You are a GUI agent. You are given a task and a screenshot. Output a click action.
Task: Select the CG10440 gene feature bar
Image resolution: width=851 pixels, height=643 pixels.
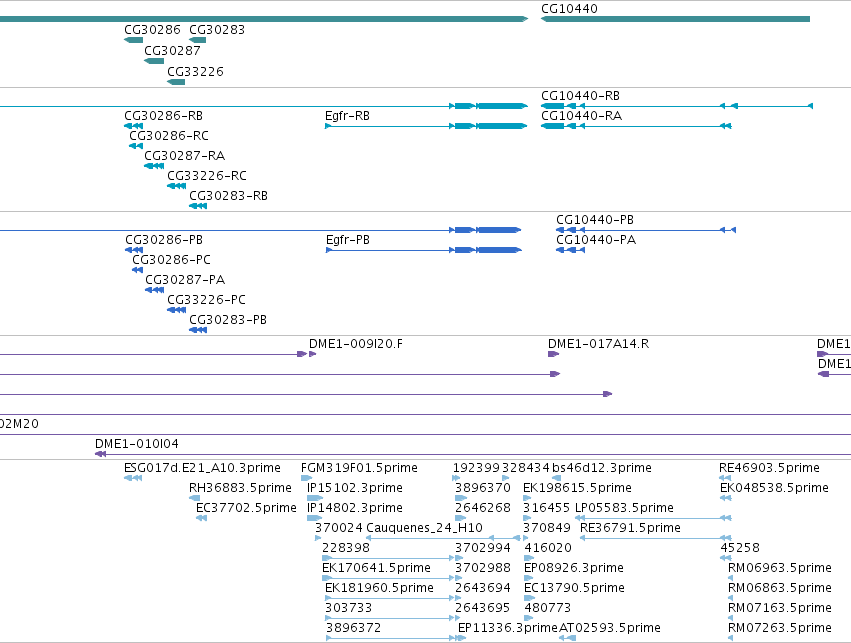tap(676, 19)
